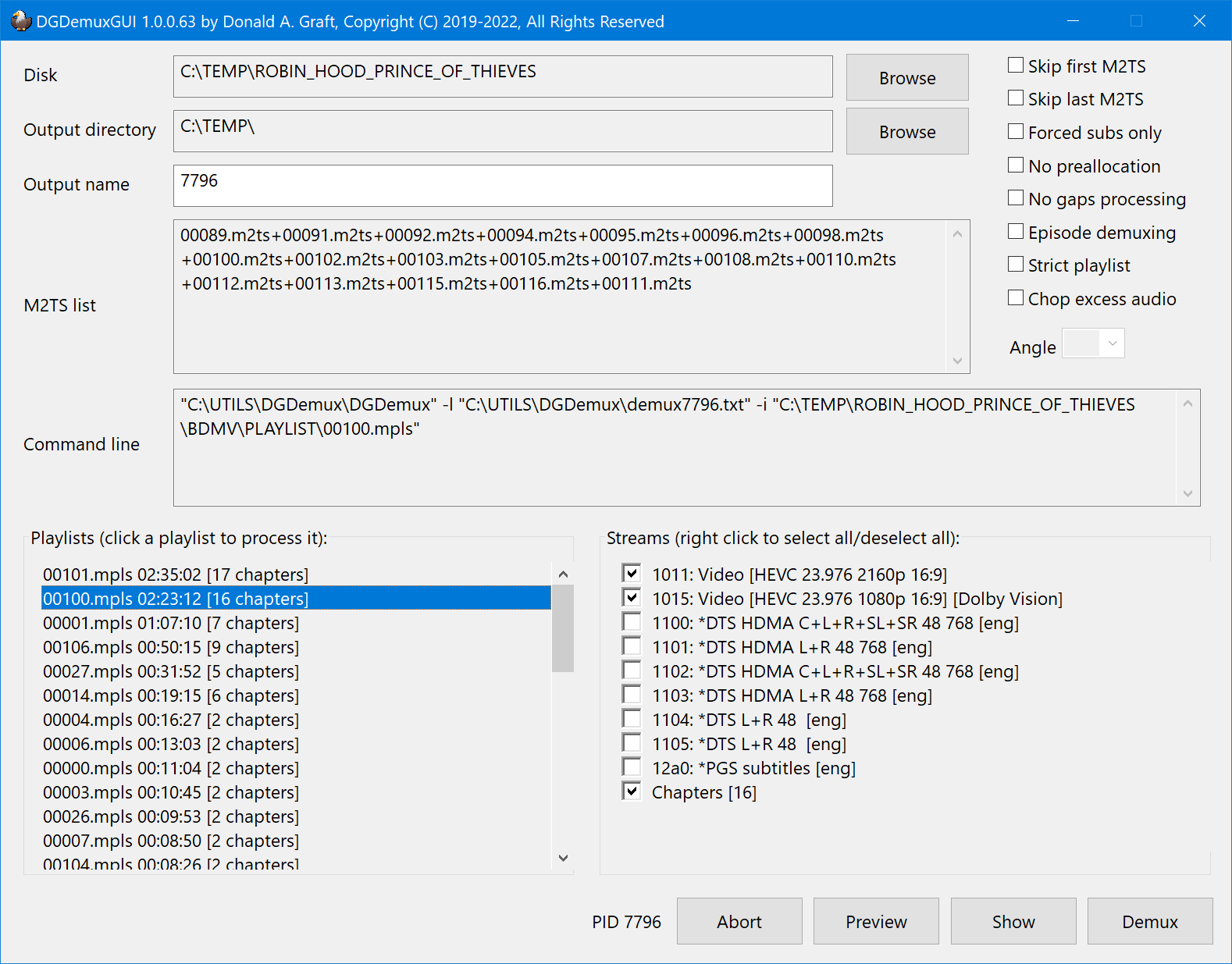Viewport: 1232px width, 964px height.
Task: Toggle Forced subs only option
Action: (x=1016, y=132)
